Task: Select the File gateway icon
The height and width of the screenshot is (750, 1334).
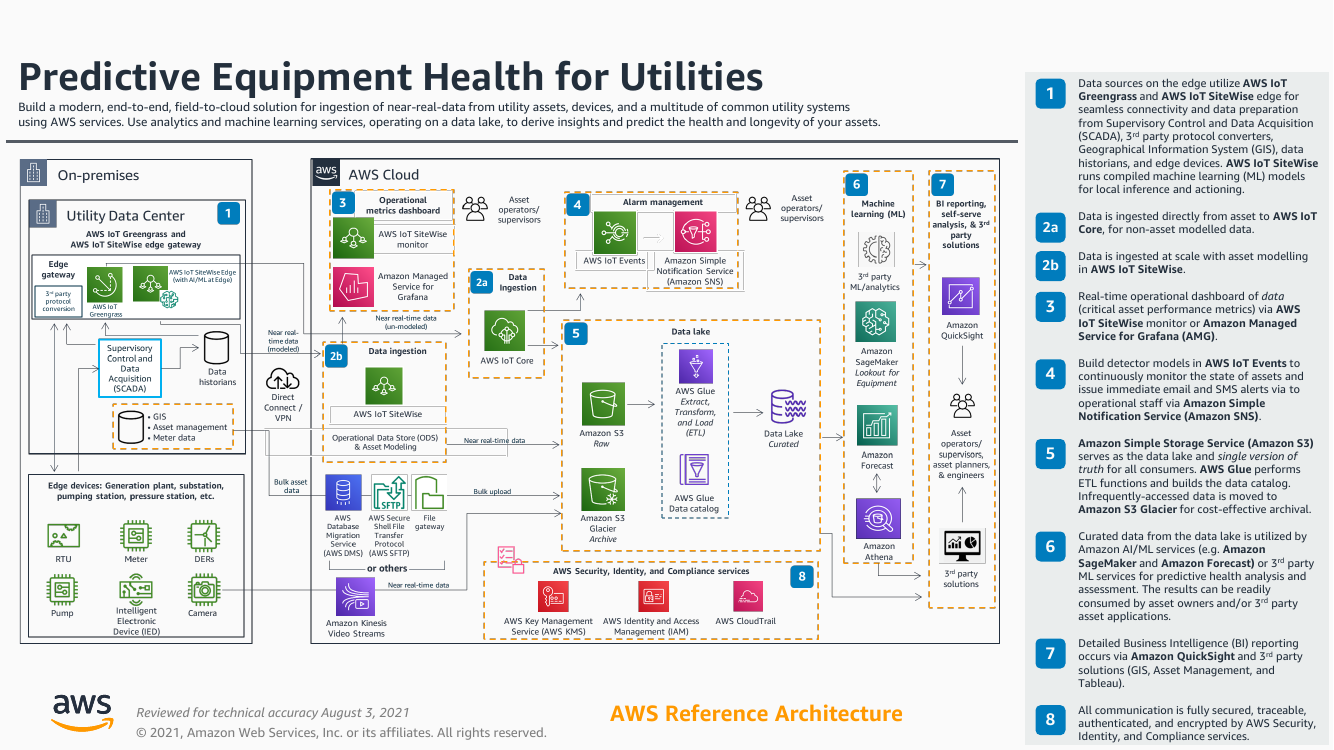Action: (x=429, y=493)
